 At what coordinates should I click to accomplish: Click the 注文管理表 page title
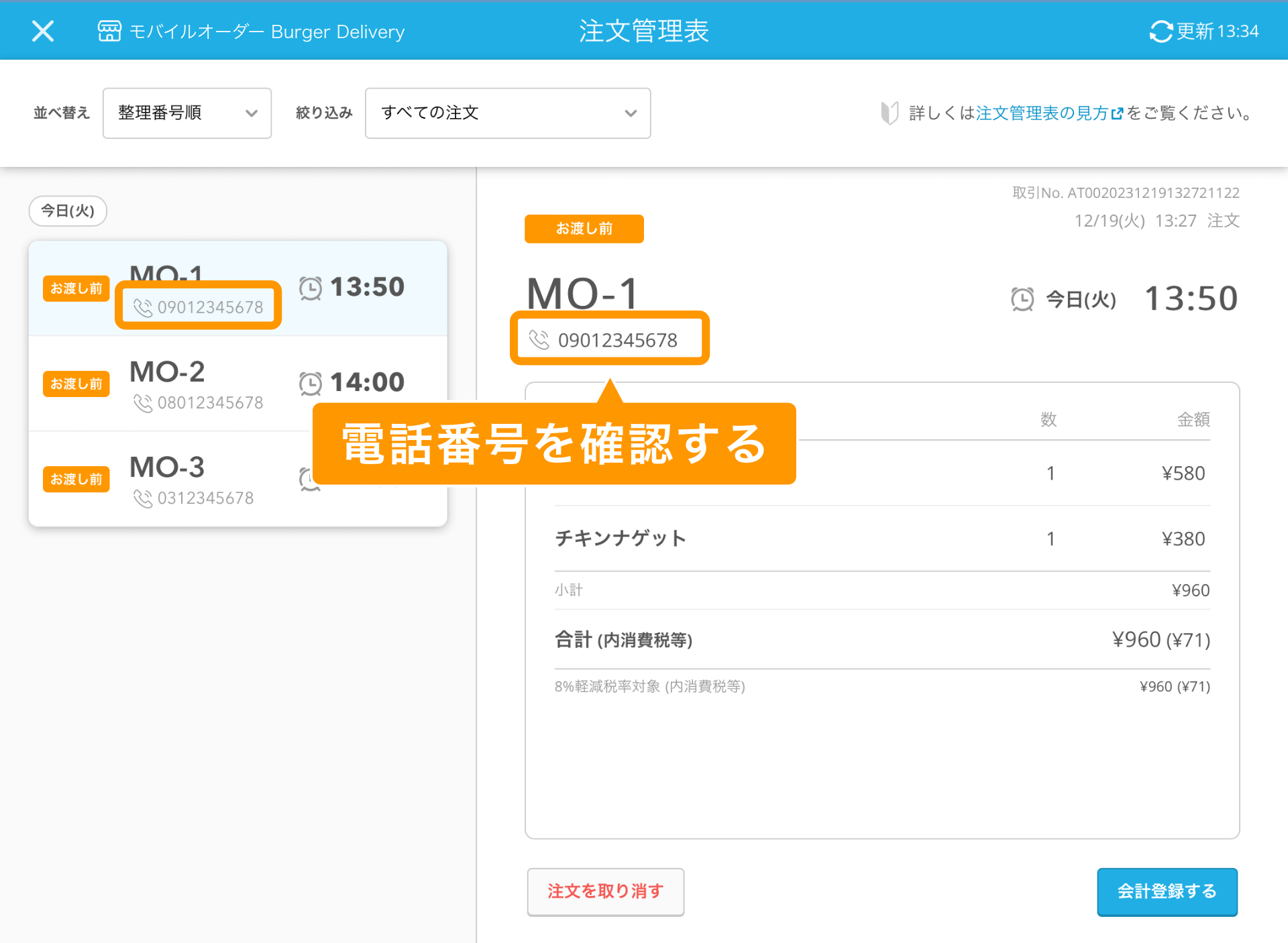pyautogui.click(x=644, y=31)
